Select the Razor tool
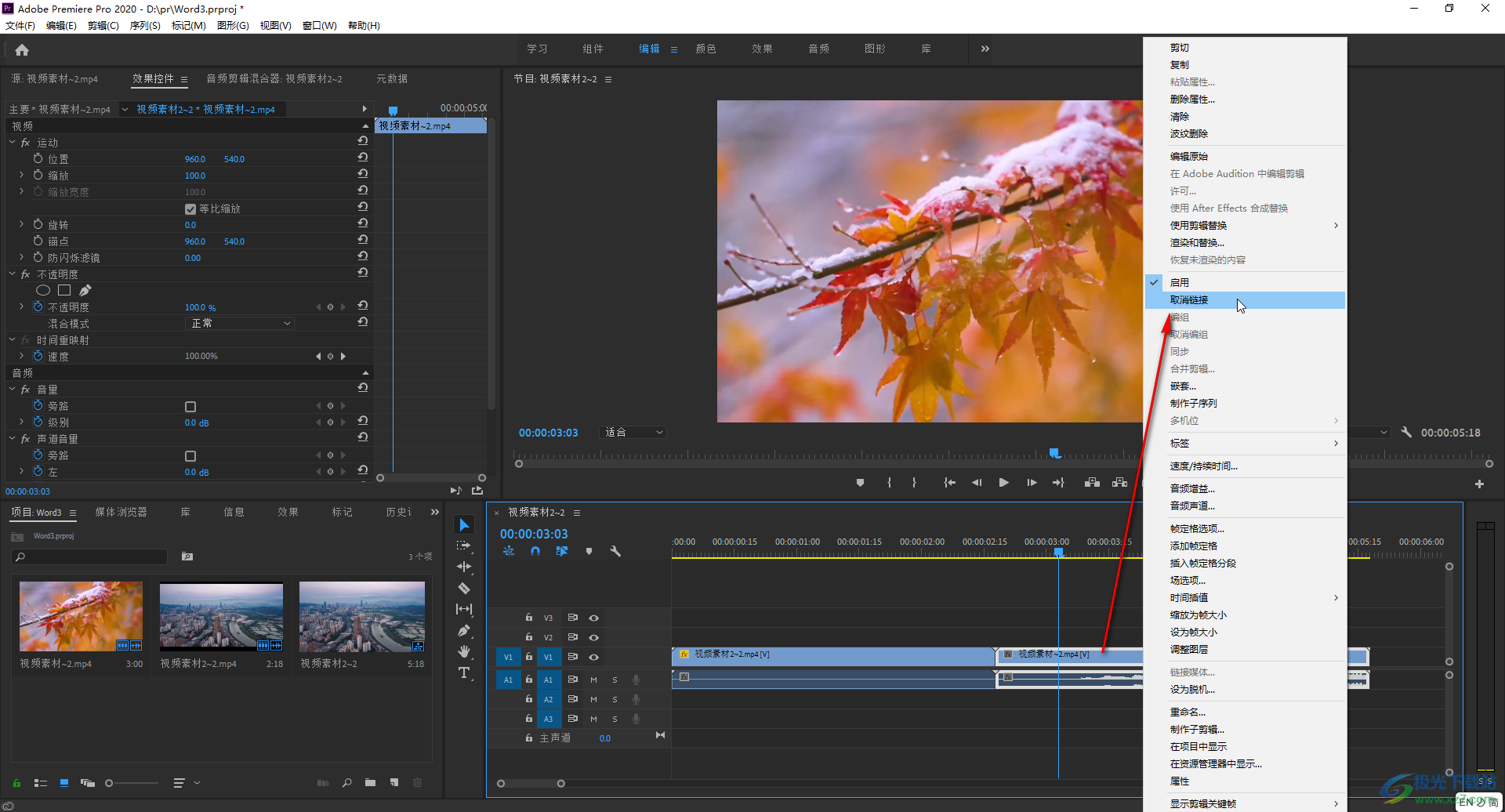This screenshot has height=812, width=1505. pyautogui.click(x=464, y=588)
